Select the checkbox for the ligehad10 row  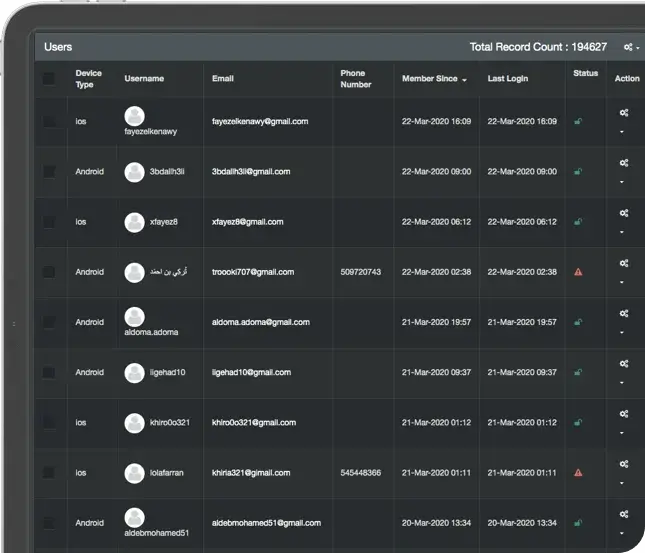49,372
